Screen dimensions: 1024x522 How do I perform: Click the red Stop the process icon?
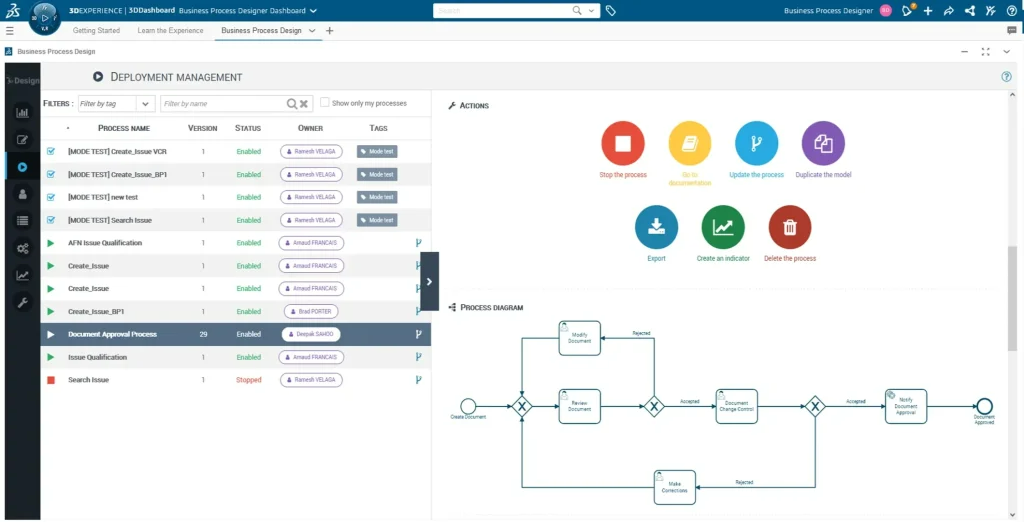[623, 143]
